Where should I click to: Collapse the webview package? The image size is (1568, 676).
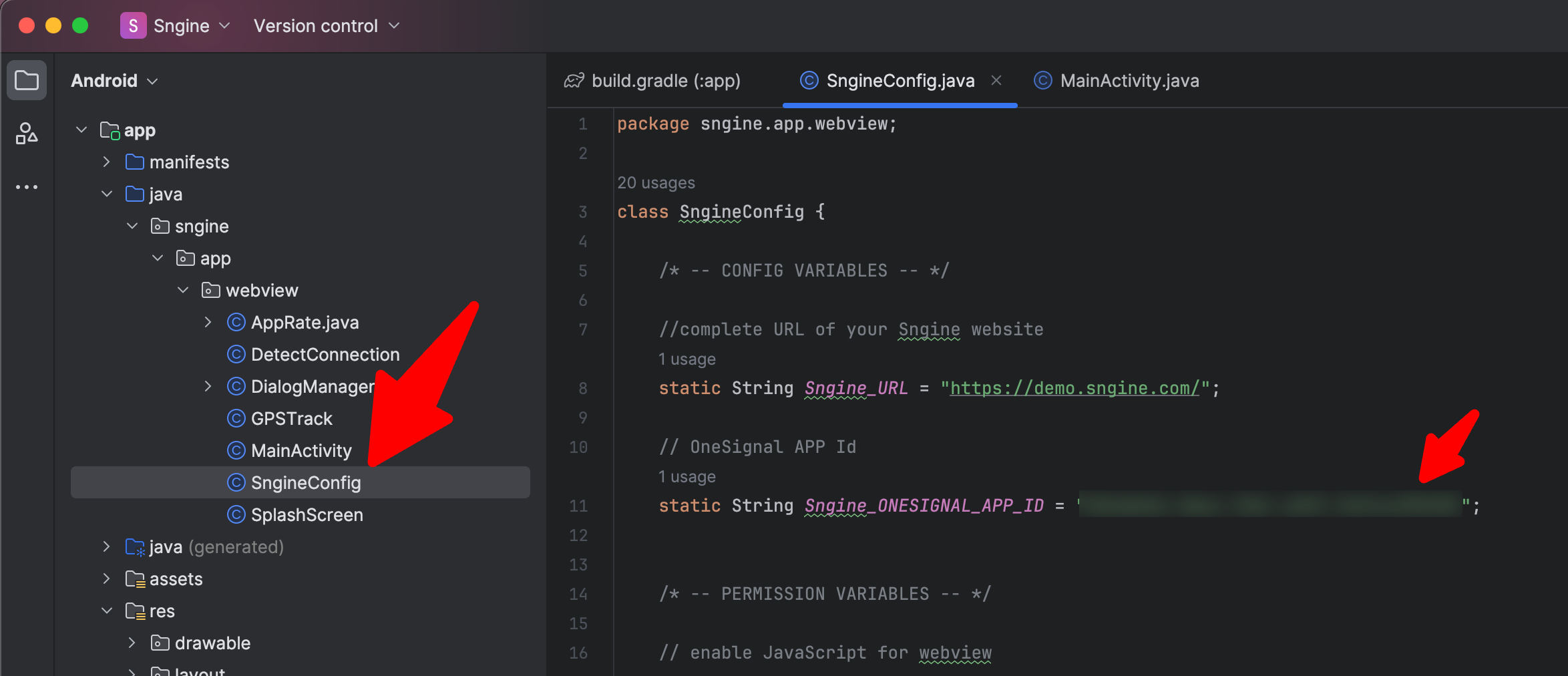coord(183,291)
